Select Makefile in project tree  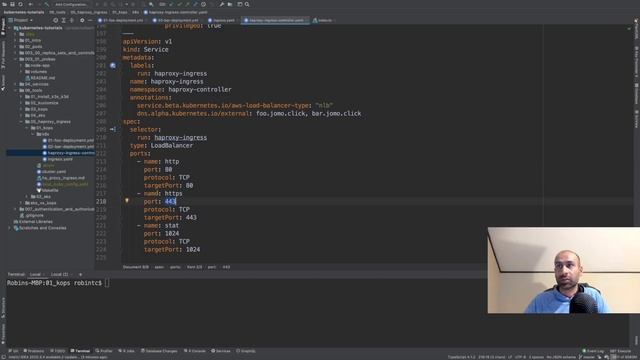(x=48, y=191)
